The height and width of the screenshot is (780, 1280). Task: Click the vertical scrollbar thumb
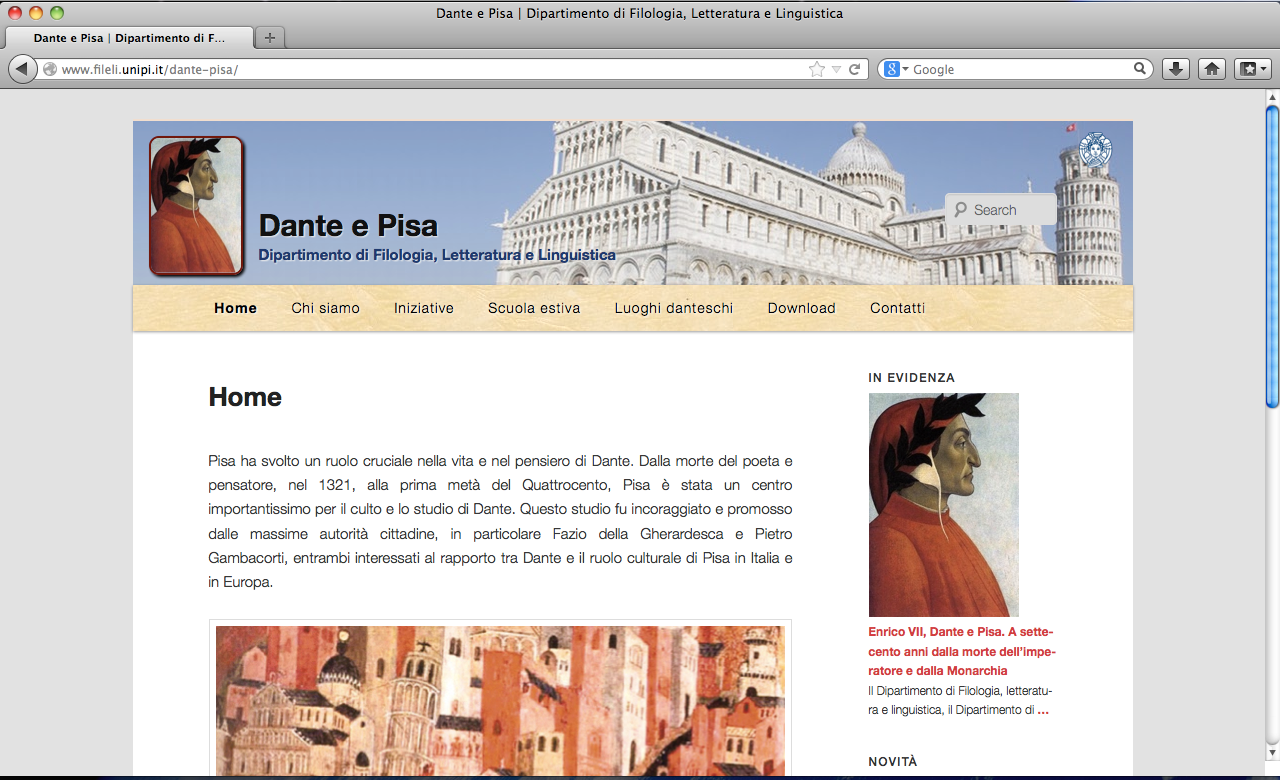coord(1272,256)
